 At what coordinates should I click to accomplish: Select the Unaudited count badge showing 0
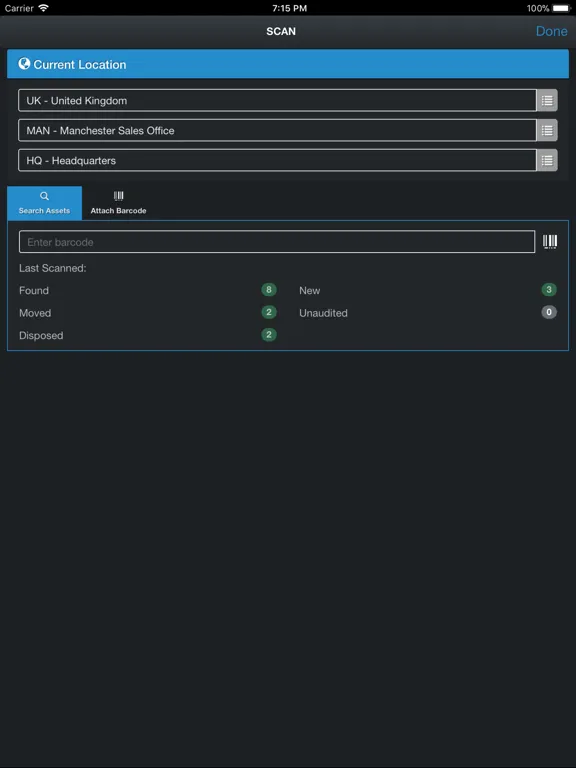click(x=549, y=312)
